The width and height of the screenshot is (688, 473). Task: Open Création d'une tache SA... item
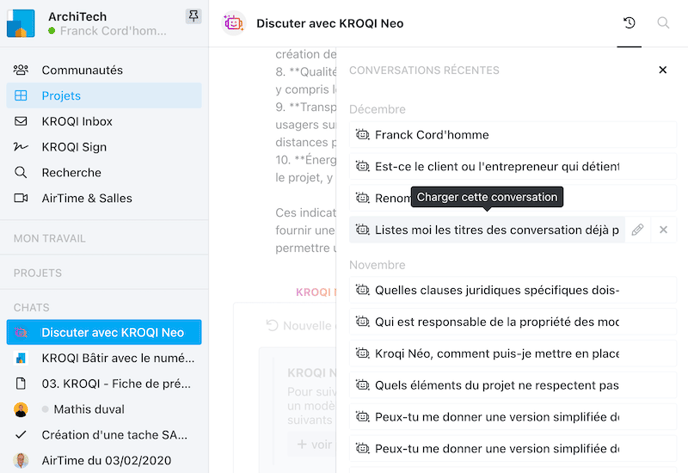coord(104,435)
